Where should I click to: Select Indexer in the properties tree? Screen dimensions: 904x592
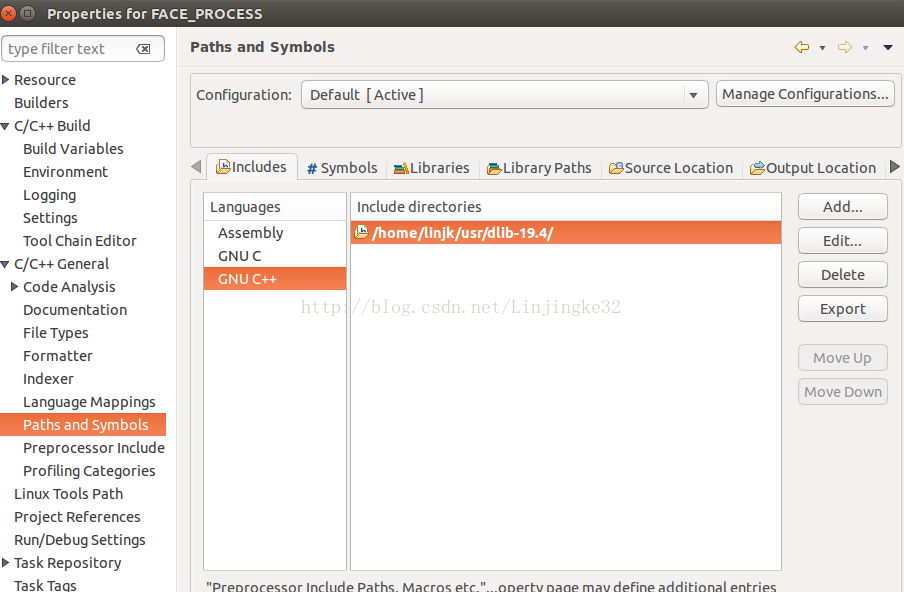[x=48, y=379]
